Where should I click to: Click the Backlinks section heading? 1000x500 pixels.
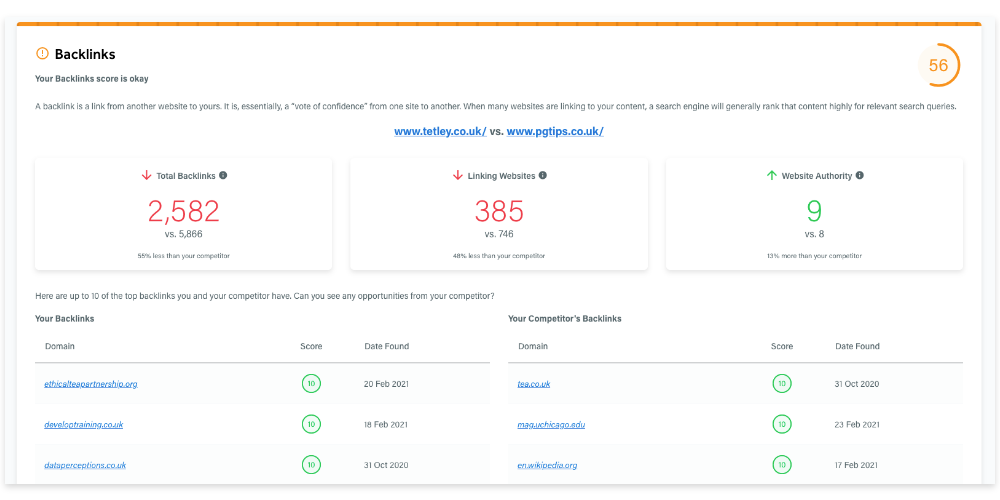(x=85, y=54)
